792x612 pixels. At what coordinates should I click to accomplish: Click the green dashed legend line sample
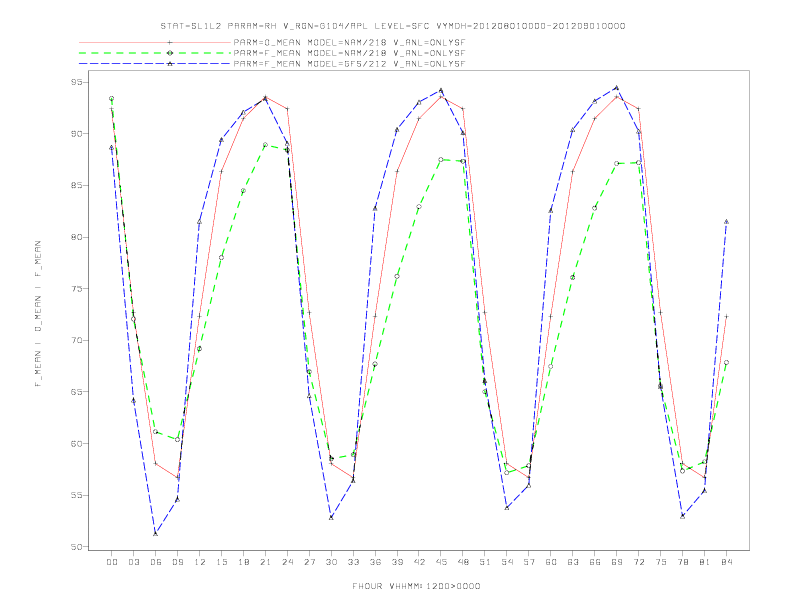click(x=155, y=53)
